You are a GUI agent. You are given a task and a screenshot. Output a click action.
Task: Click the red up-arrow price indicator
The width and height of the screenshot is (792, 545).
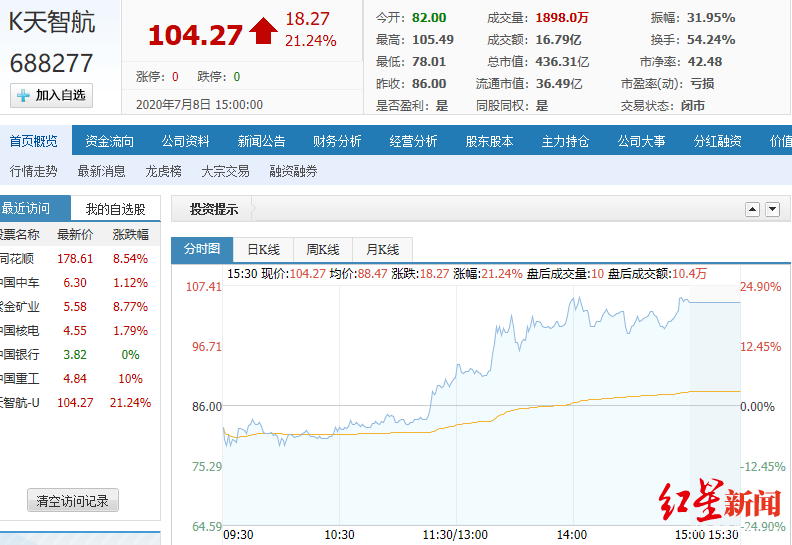pyautogui.click(x=263, y=31)
